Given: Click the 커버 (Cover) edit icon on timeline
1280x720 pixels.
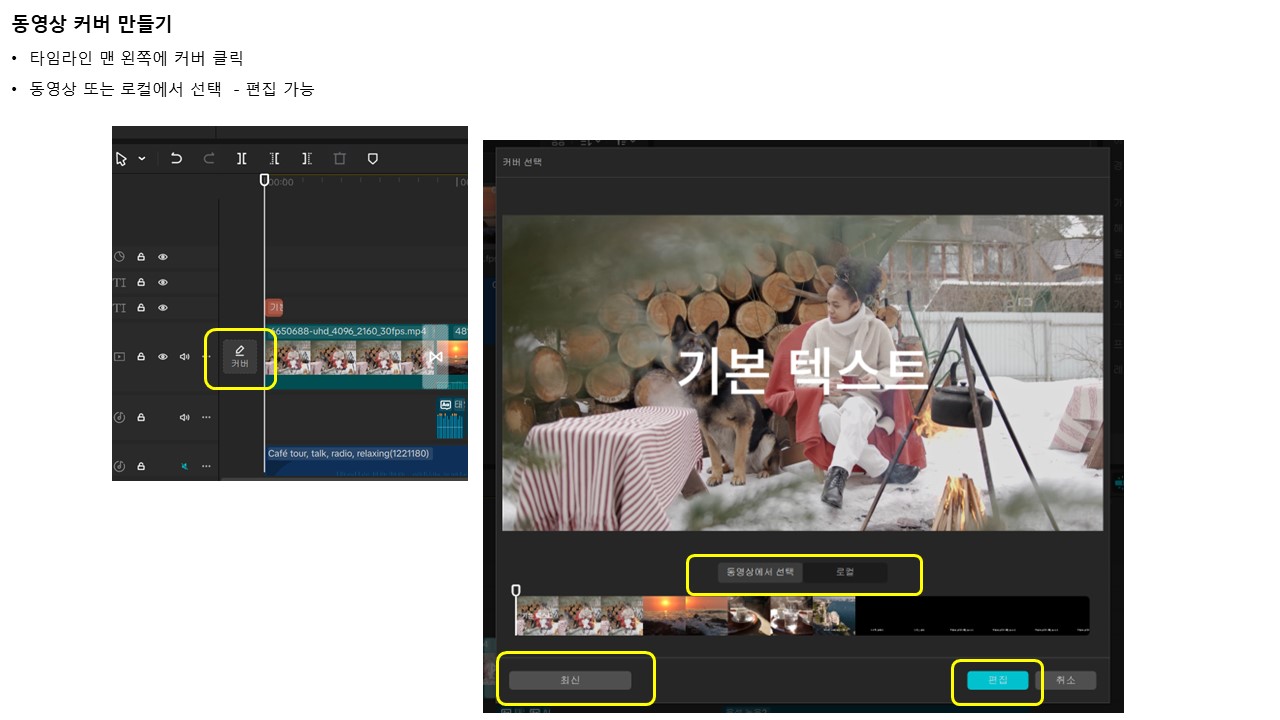Looking at the screenshot, I should click(238, 357).
